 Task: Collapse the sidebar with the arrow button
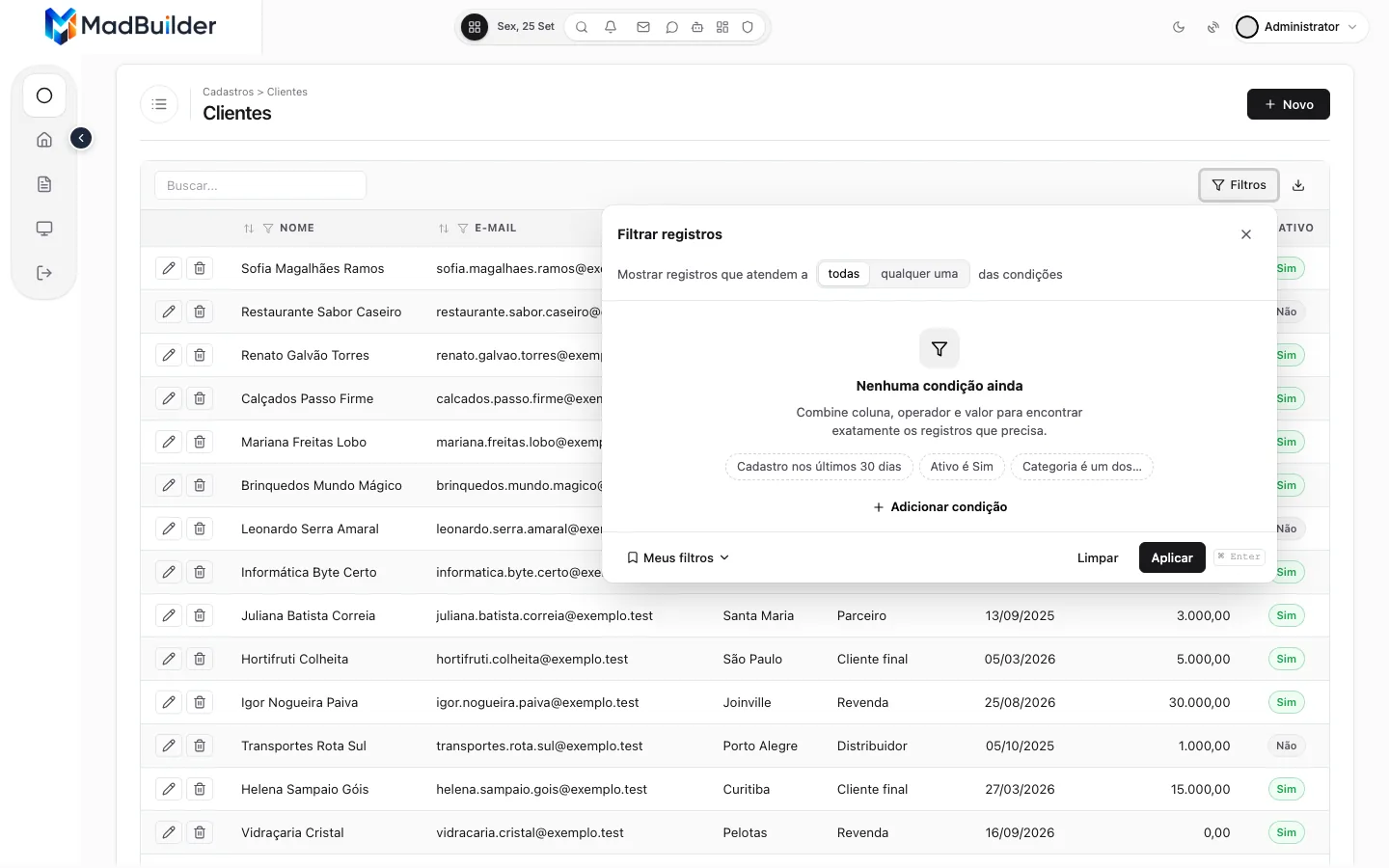(81, 139)
